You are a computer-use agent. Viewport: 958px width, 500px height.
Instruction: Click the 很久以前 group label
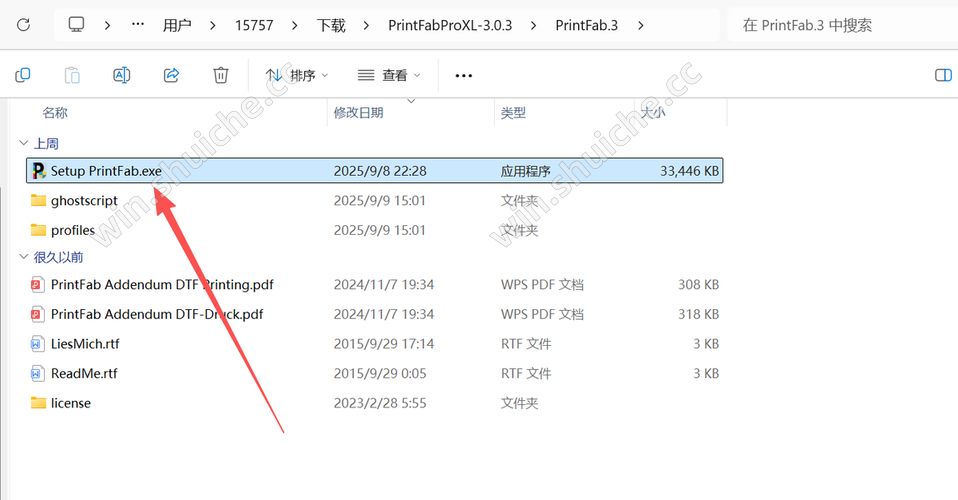tap(58, 257)
